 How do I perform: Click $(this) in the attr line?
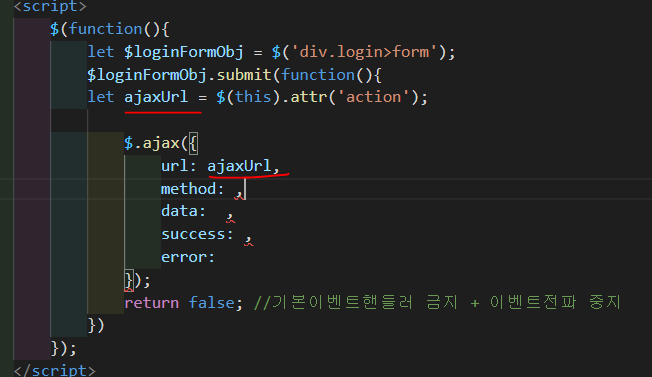click(248, 98)
